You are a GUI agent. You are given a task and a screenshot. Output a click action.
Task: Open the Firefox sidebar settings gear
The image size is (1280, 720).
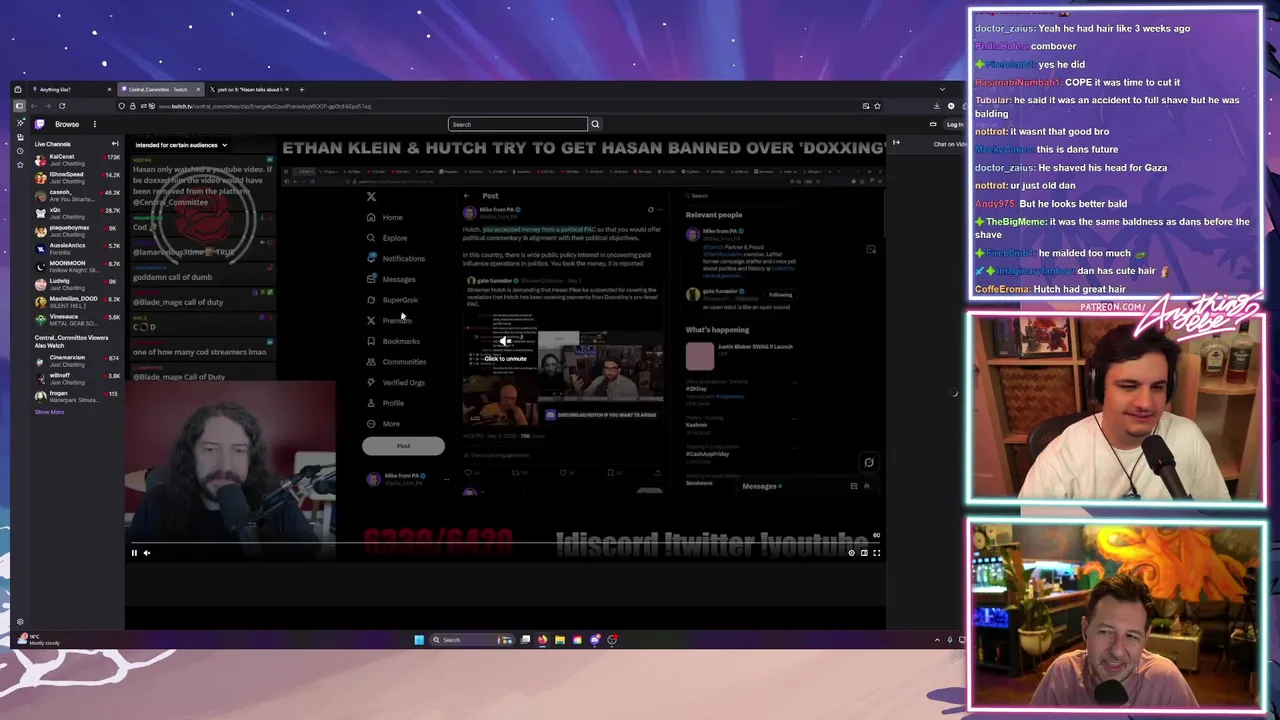click(x=19, y=622)
